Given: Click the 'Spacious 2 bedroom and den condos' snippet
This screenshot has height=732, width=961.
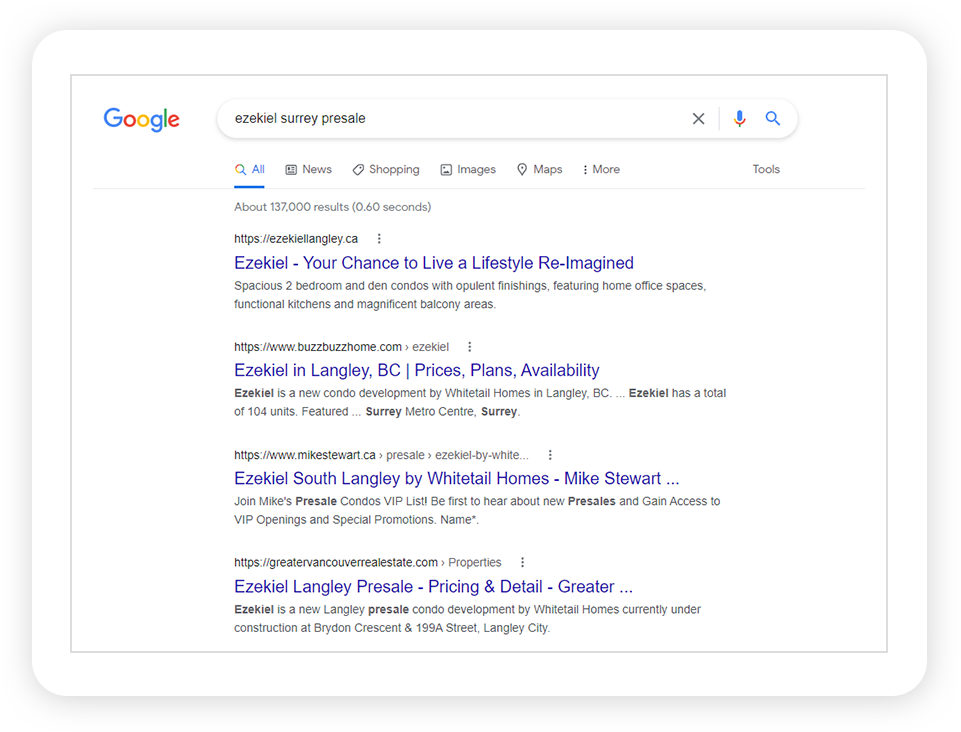Looking at the screenshot, I should (470, 295).
